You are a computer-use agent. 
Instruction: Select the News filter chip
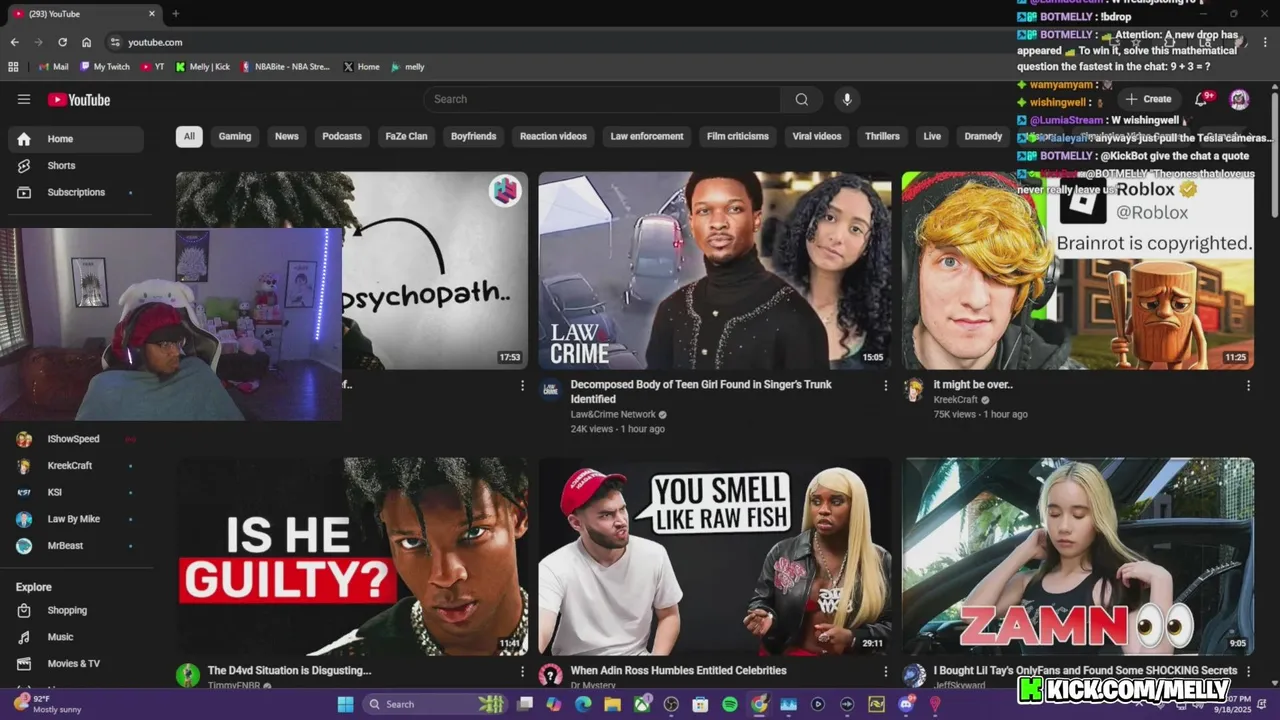coord(287,136)
